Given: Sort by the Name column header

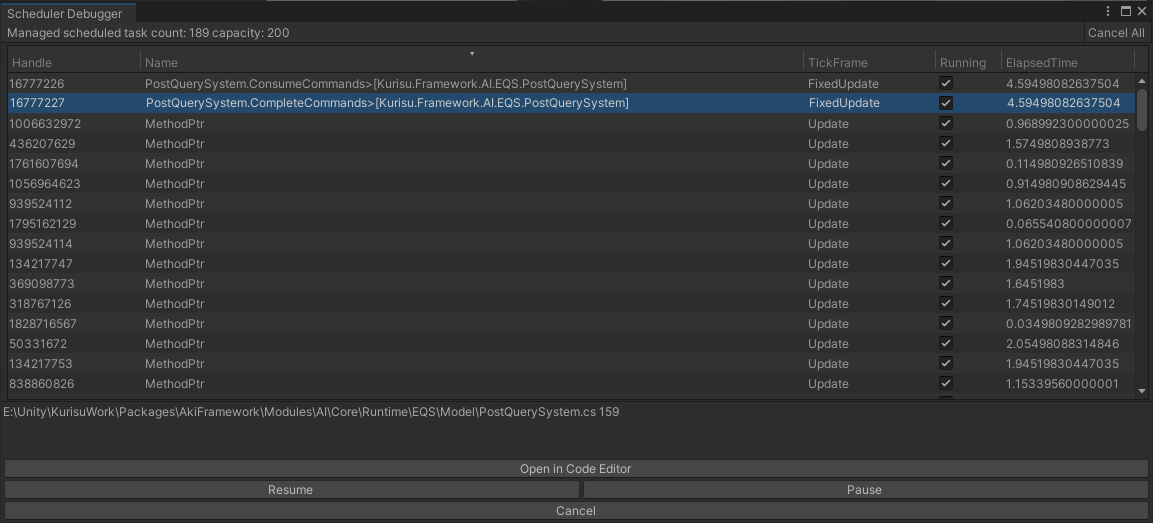Looking at the screenshot, I should pyautogui.click(x=471, y=63).
